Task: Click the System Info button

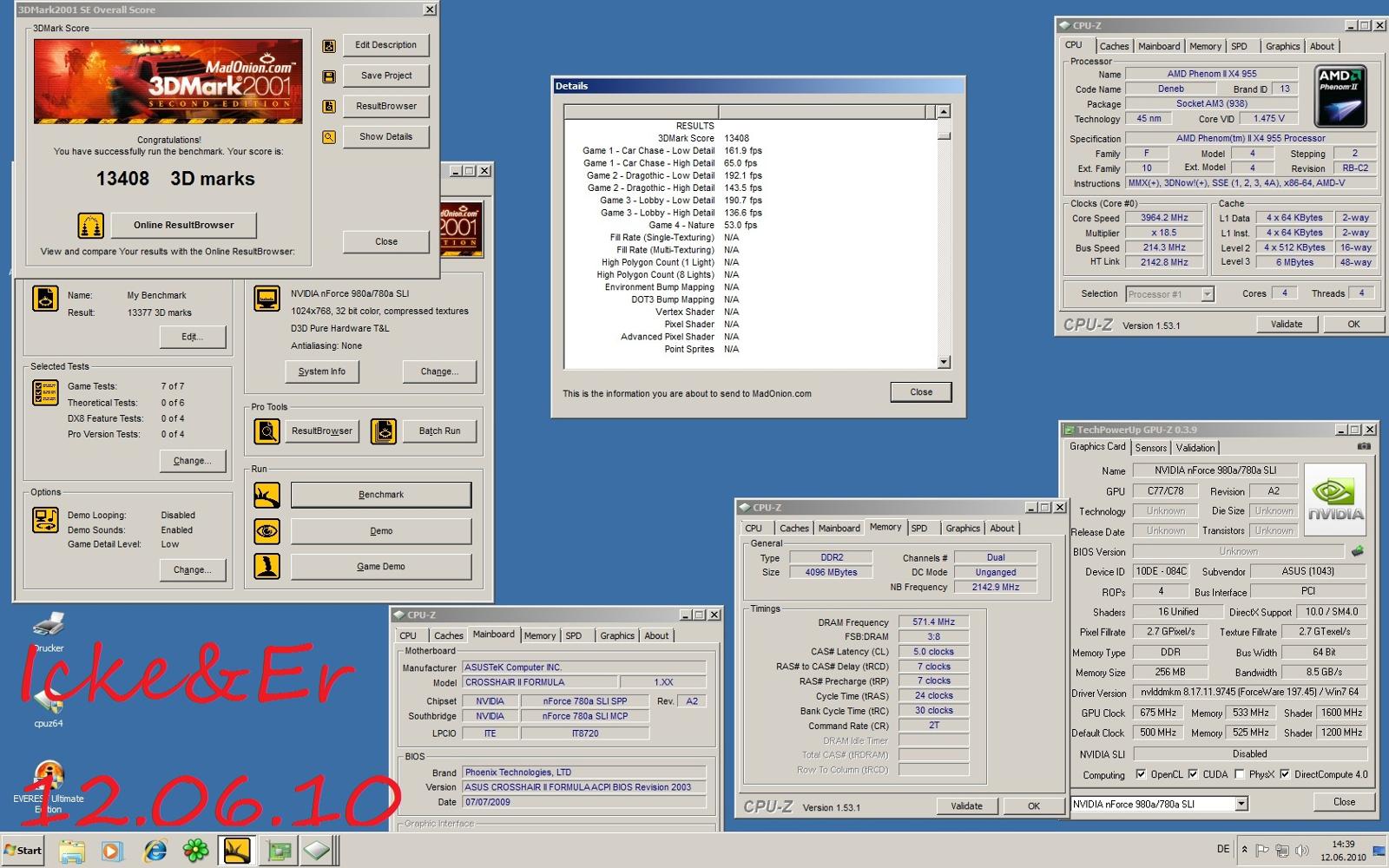Action: tap(322, 372)
